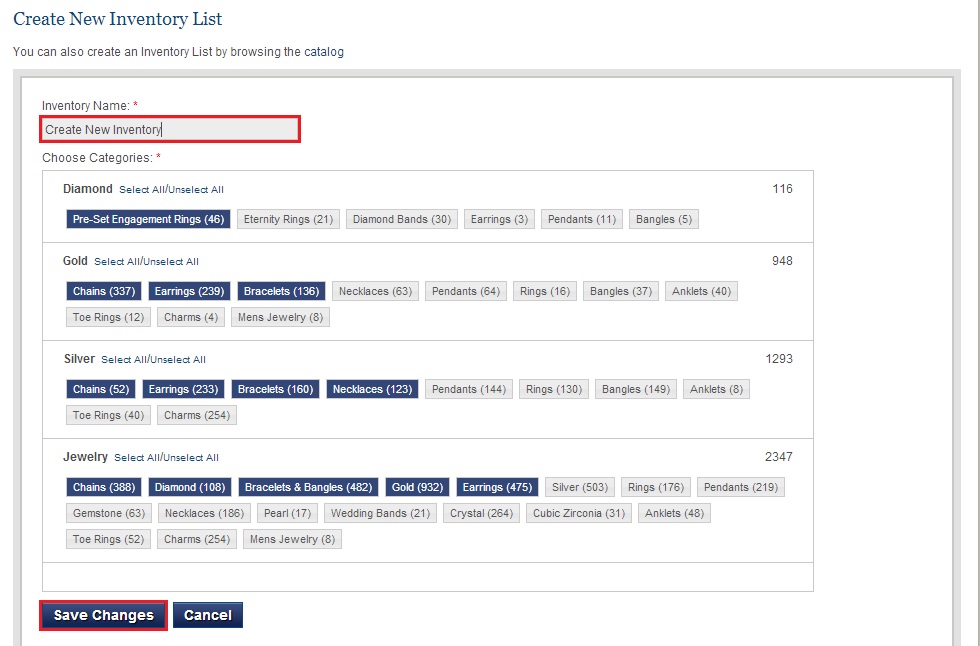This screenshot has height=646, width=980.
Task: Click Unselect All in the Gold section
Action: click(x=171, y=261)
